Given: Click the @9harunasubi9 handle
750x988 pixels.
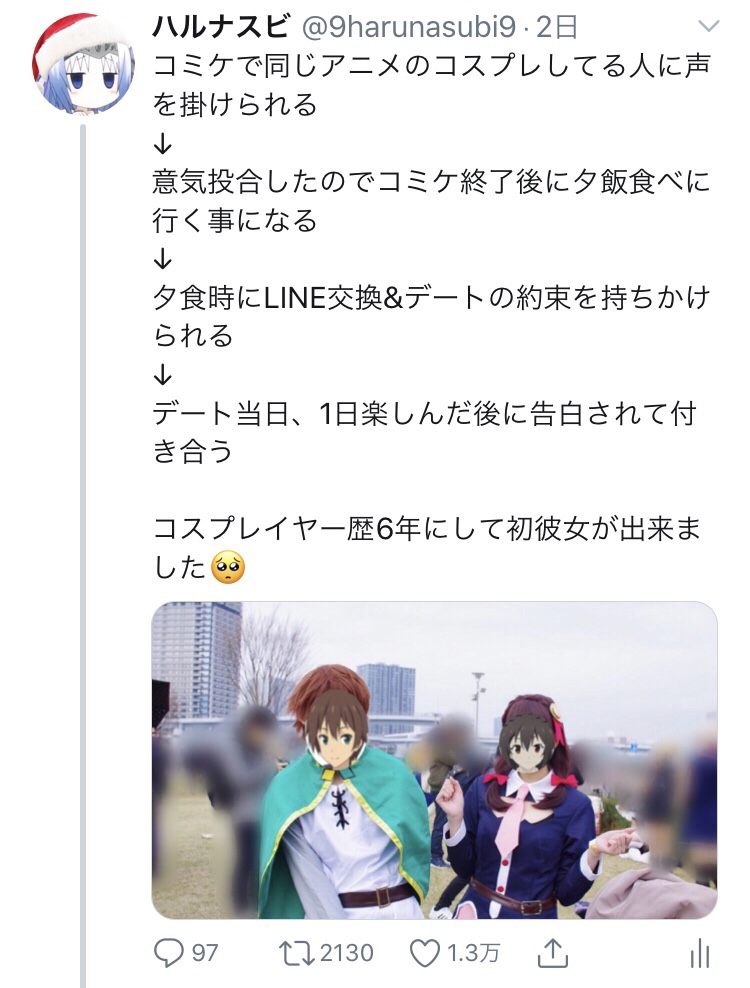Looking at the screenshot, I should click(x=408, y=27).
